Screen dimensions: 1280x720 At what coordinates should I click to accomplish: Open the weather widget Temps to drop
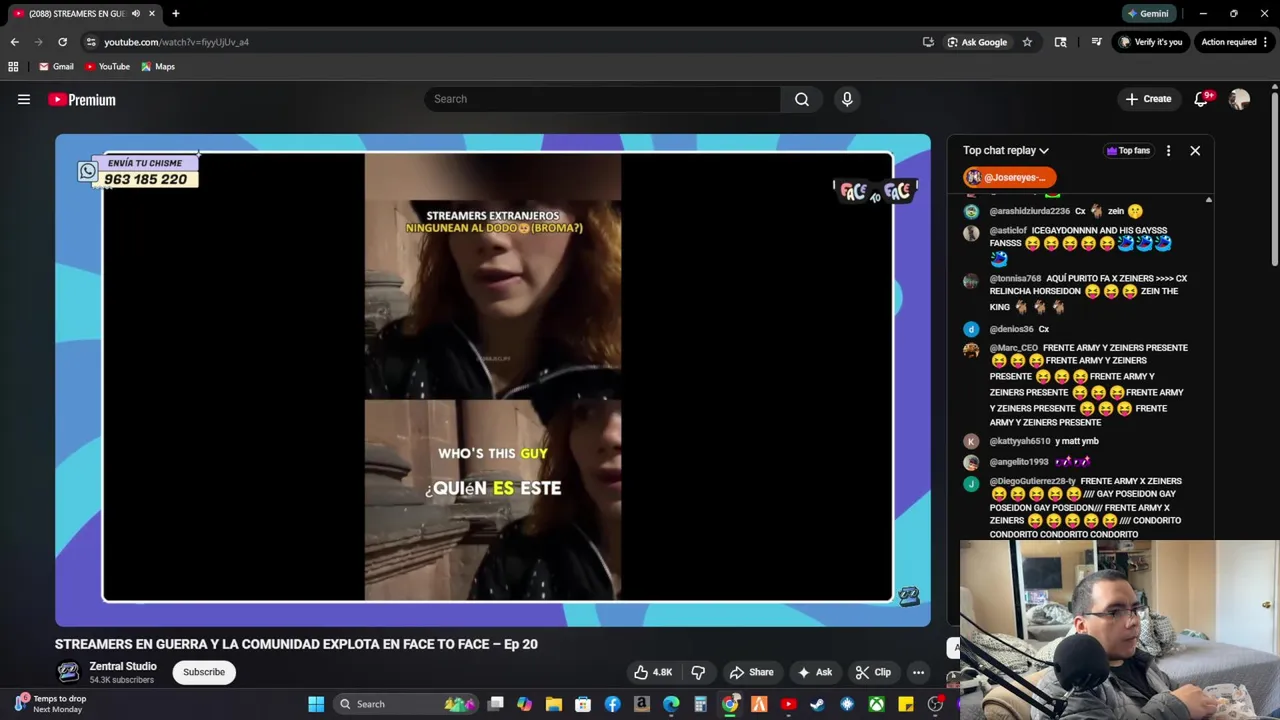(50, 704)
